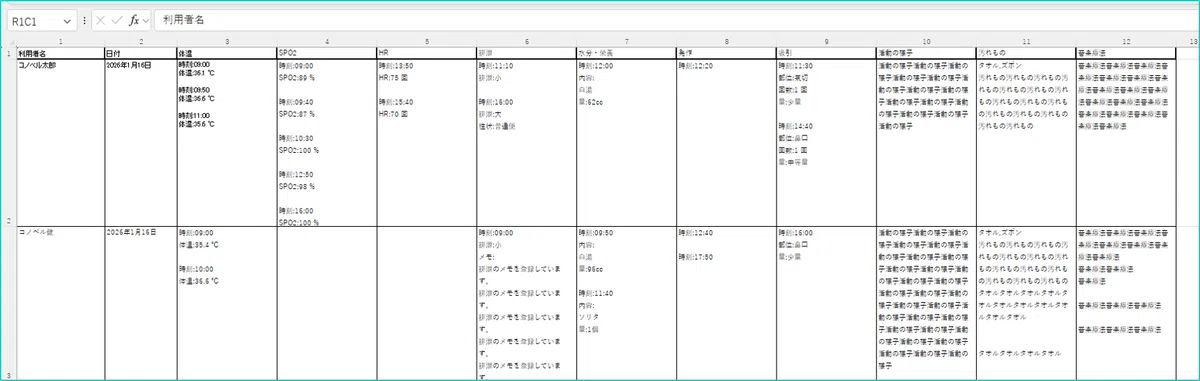Viewport: 1200px width, 381px height.
Task: Click the header cell 汚れもの
Action: coord(1026,53)
